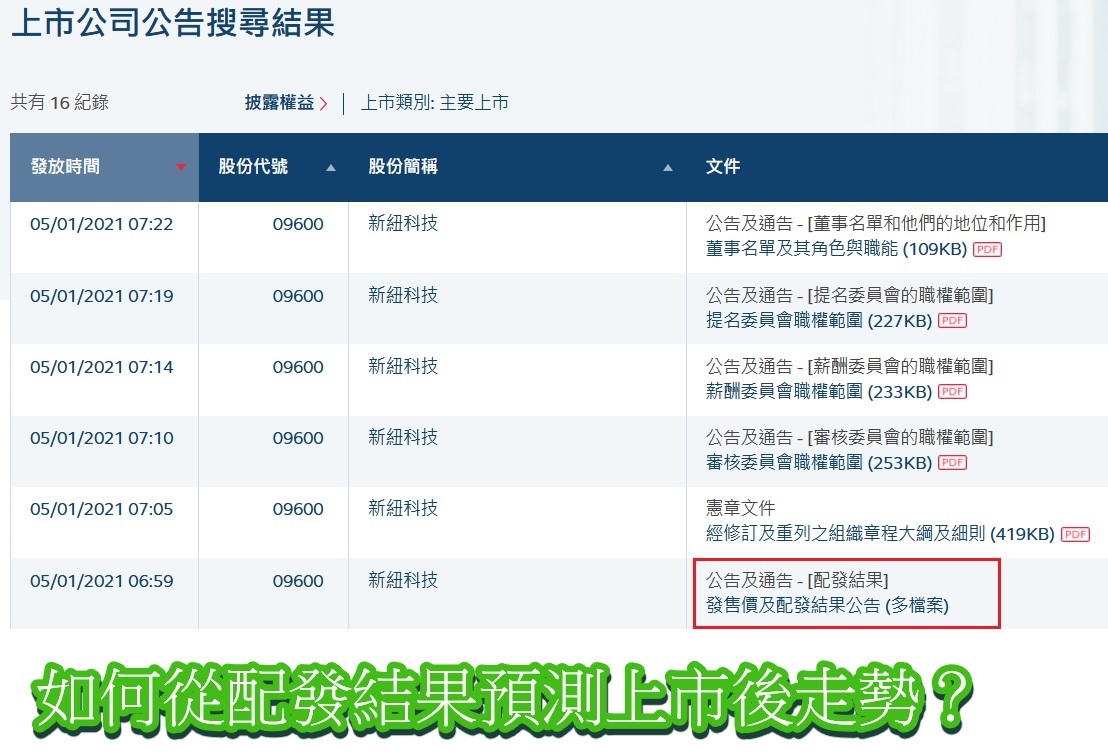Open 薪酬委員會職權範圍 (233KB) document link
Screen dimensions: 1108x754
click(819, 391)
